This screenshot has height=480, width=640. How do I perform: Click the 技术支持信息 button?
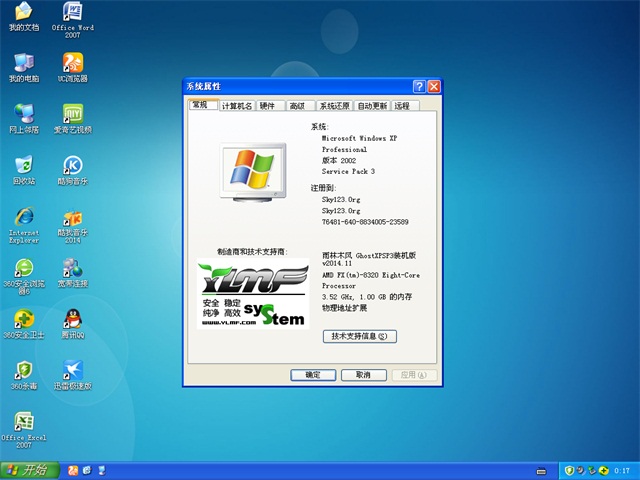click(359, 337)
